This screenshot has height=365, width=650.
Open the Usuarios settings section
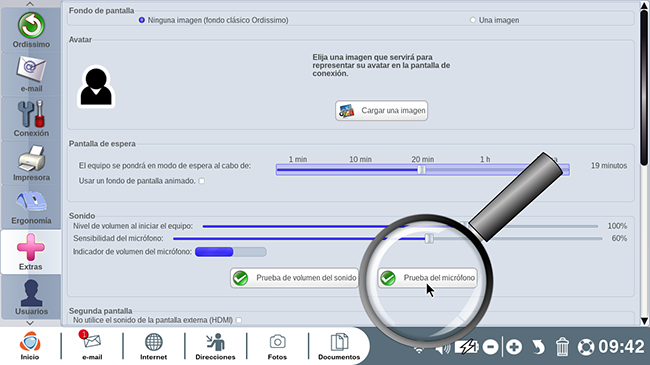(31, 297)
